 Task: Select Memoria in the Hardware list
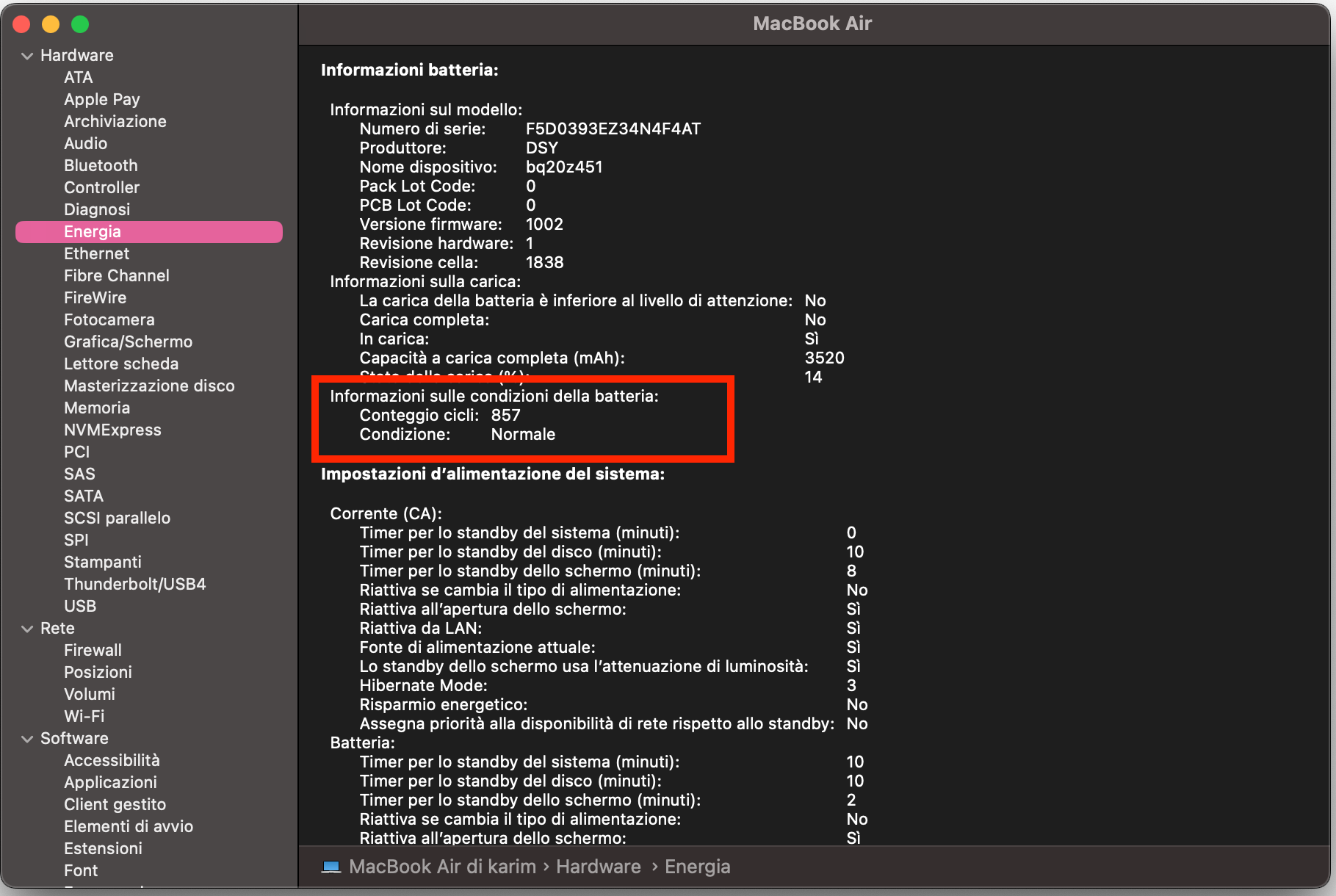coord(96,408)
